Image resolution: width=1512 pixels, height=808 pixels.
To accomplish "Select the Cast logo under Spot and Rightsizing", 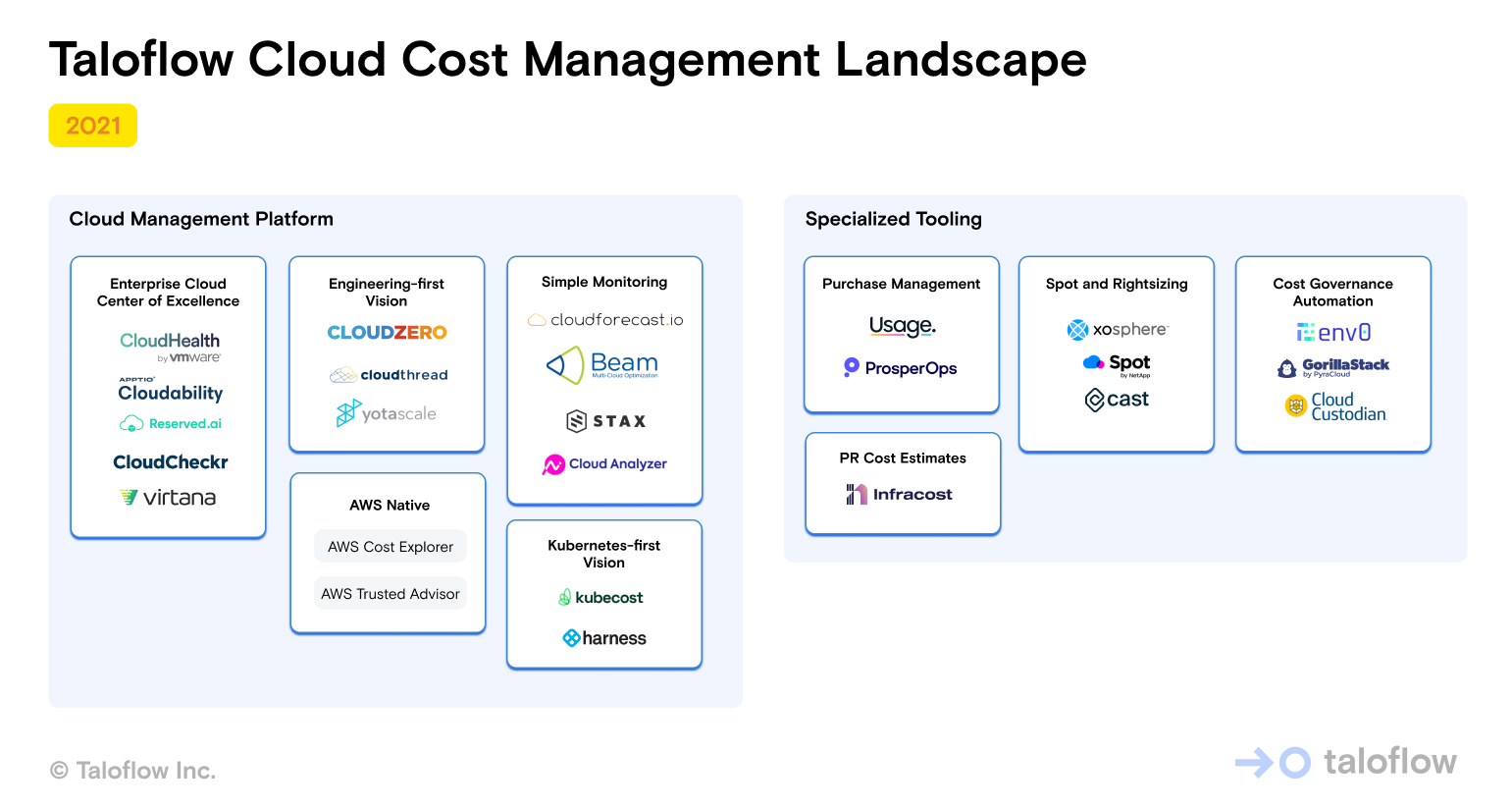I will click(x=1116, y=399).
